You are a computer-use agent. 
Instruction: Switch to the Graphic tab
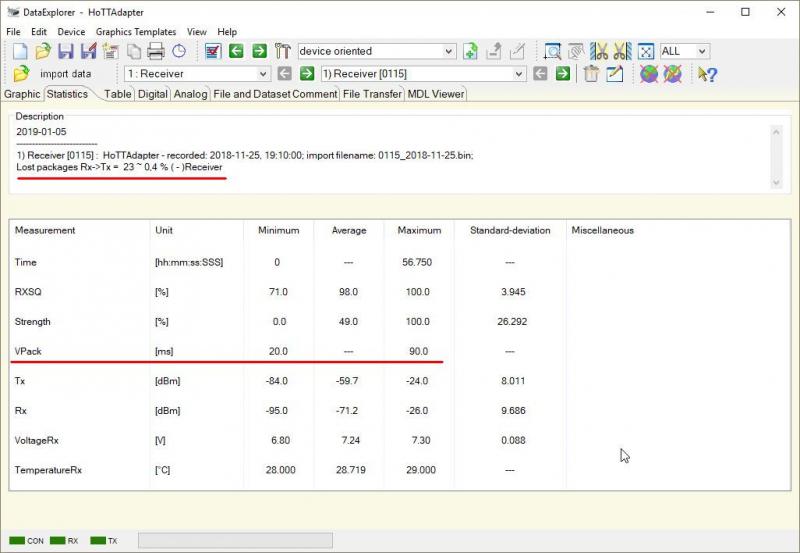[x=22, y=94]
